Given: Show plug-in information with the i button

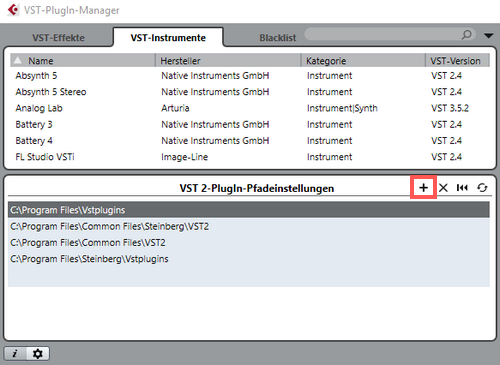Looking at the screenshot, I should pyautogui.click(x=15, y=353).
